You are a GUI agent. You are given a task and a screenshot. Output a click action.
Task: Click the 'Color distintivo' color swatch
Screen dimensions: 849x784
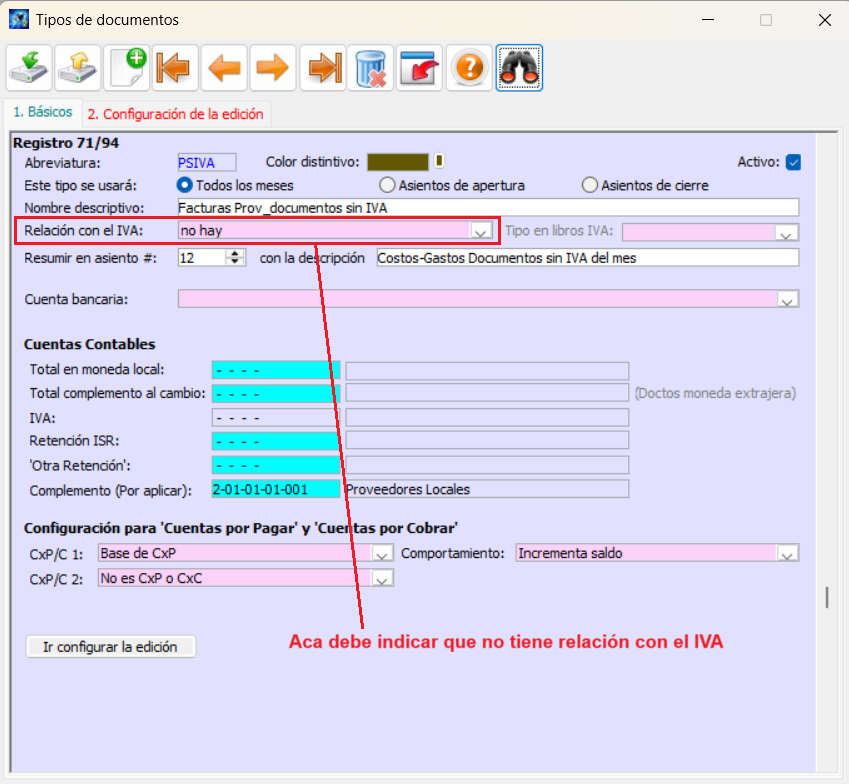(x=397, y=162)
